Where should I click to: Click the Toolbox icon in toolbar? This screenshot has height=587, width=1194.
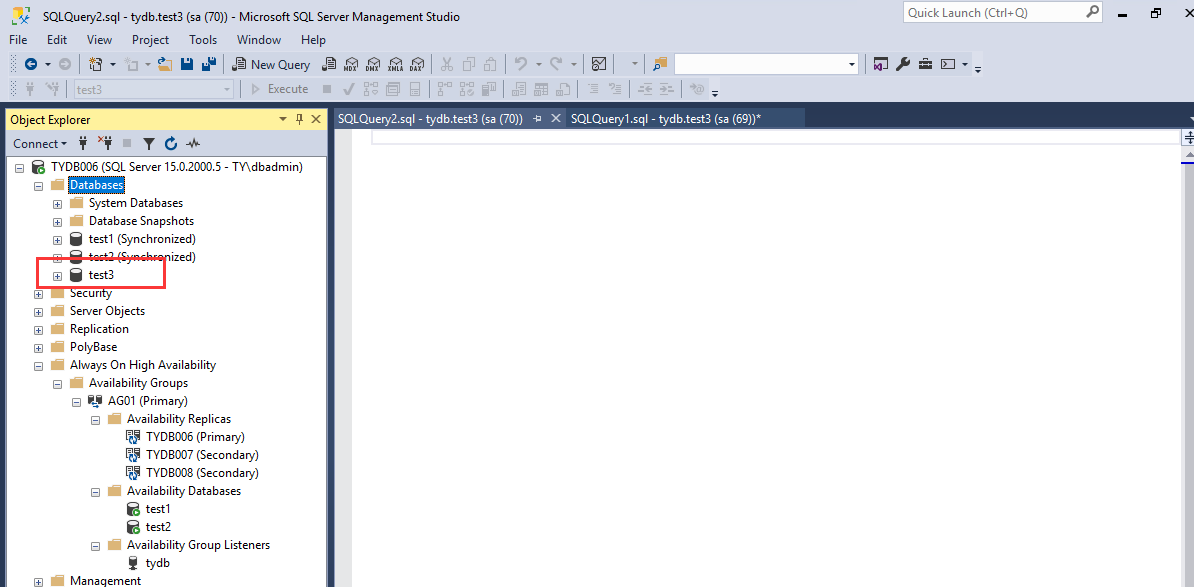pyautogui.click(x=925, y=65)
